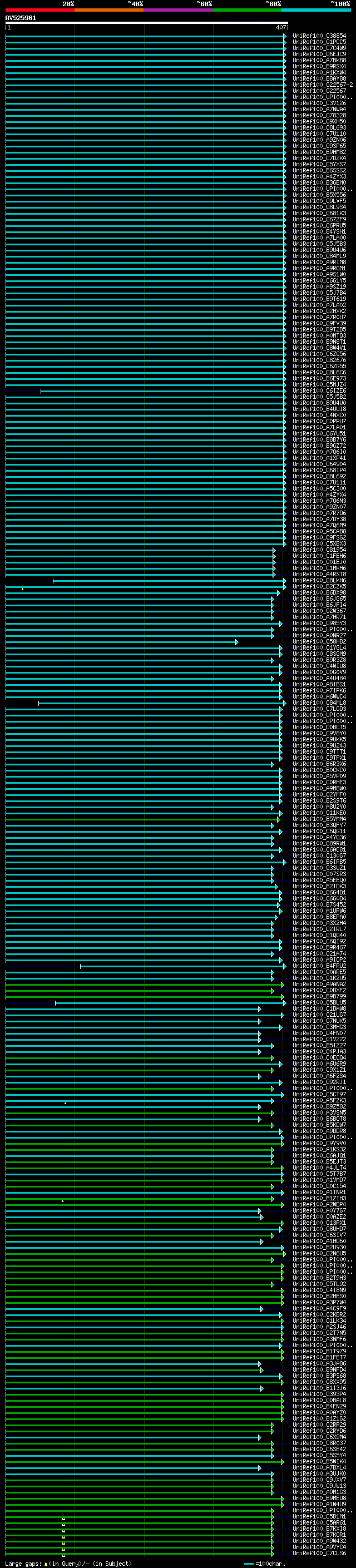Select hit label UniRef100_B3GEM0
This screenshot has width=356, height=1568.
tap(319, 182)
